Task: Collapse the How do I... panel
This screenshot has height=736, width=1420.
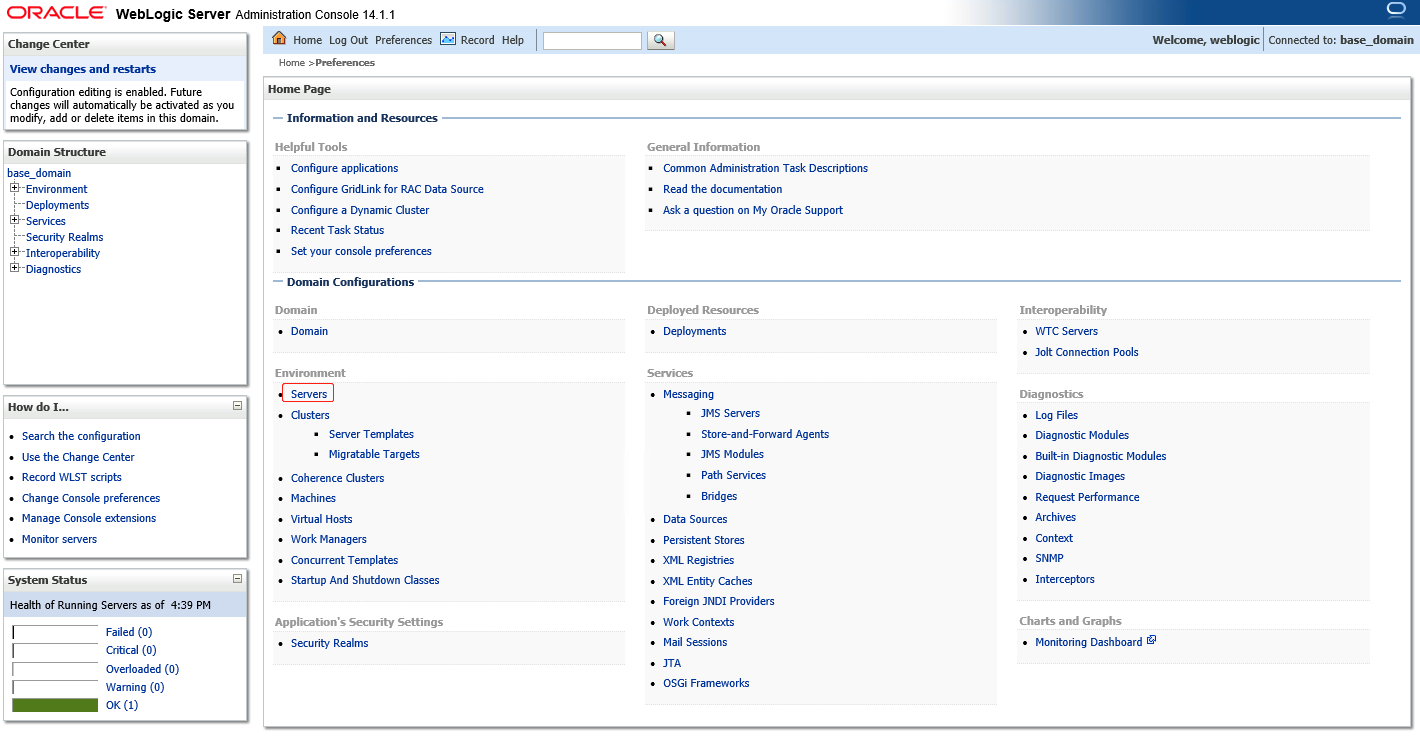Action: (237, 406)
